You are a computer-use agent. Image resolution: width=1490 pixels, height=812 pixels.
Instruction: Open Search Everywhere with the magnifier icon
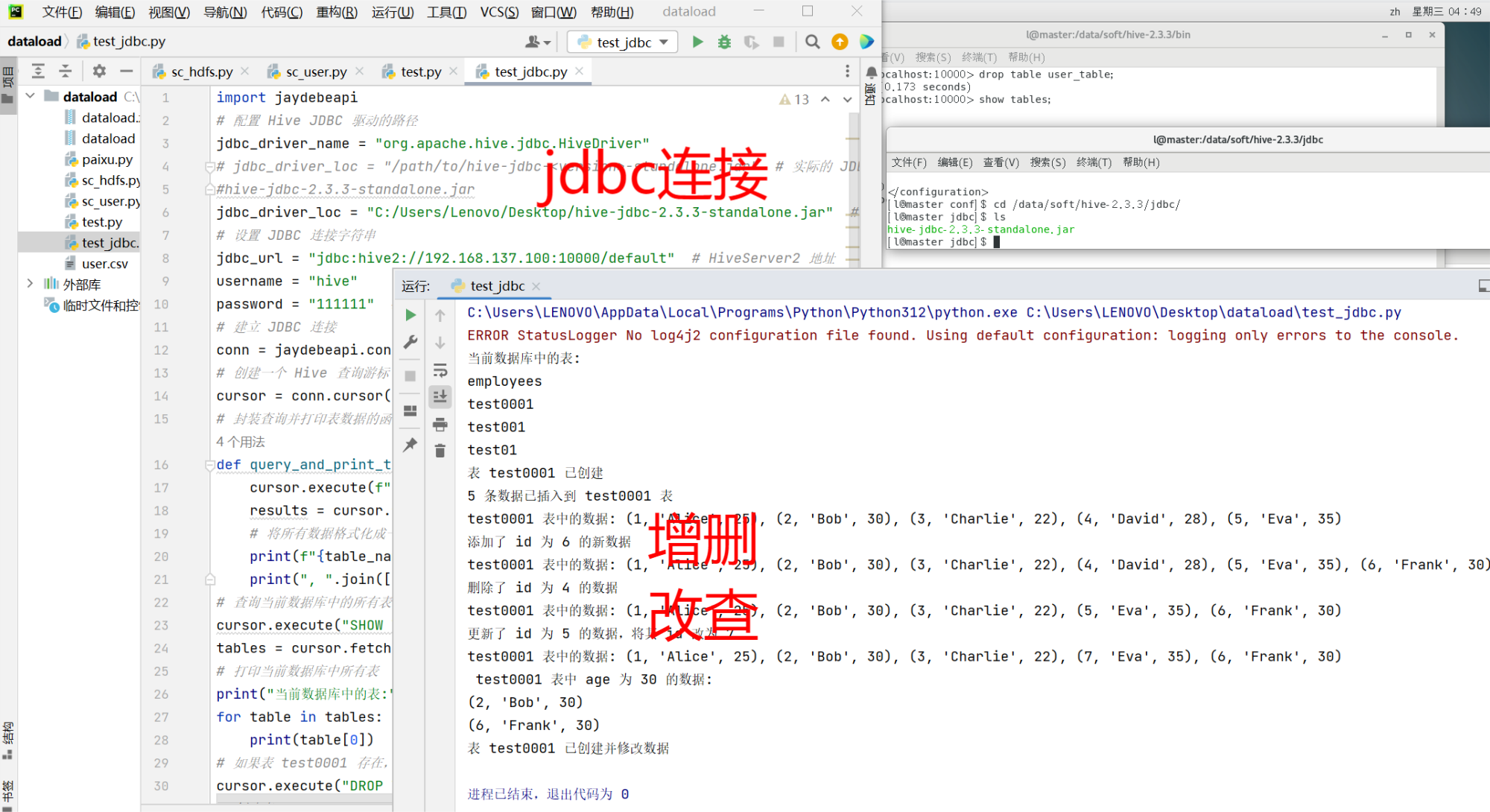tap(812, 42)
